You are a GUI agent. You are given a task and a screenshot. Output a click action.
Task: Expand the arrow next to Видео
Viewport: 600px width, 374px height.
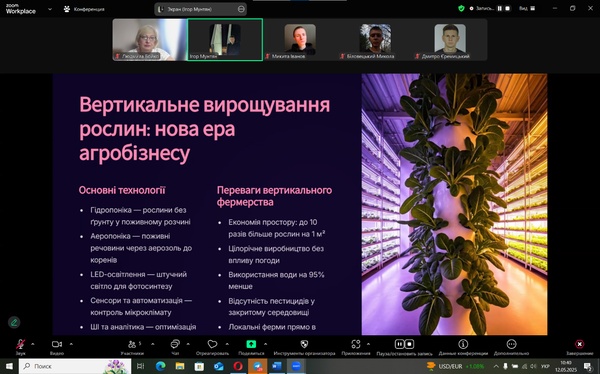click(x=71, y=344)
